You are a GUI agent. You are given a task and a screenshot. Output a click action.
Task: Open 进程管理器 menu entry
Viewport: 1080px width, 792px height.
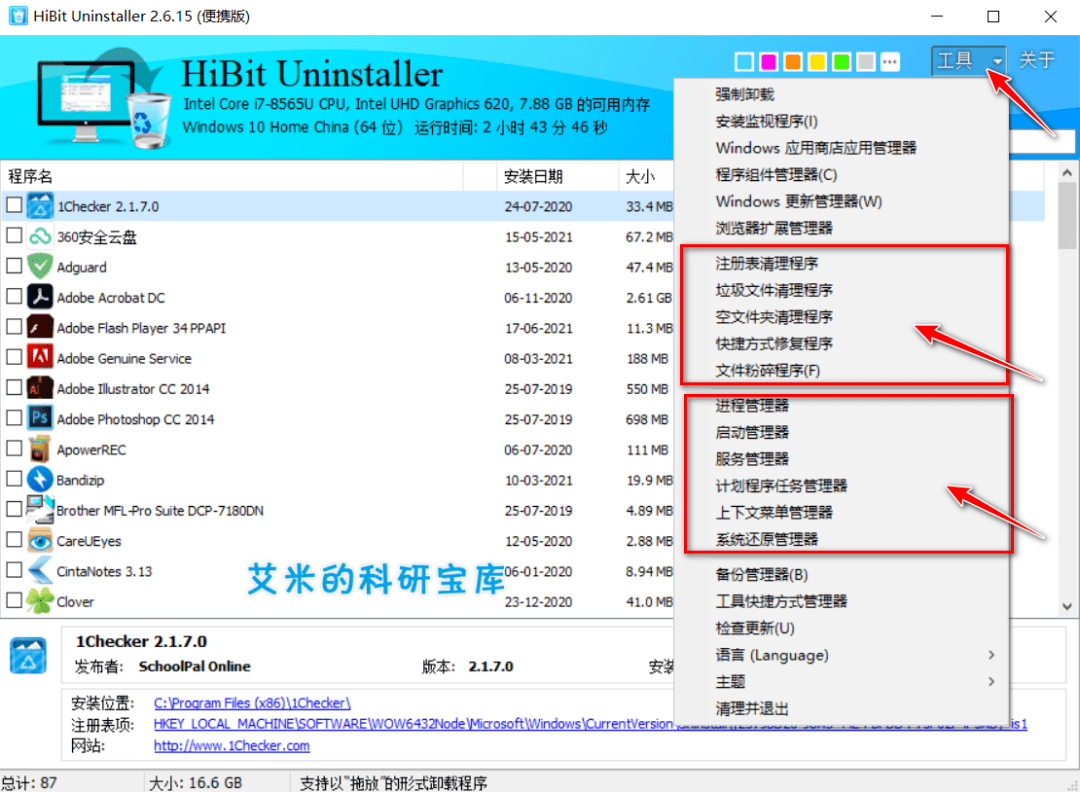click(x=842, y=406)
